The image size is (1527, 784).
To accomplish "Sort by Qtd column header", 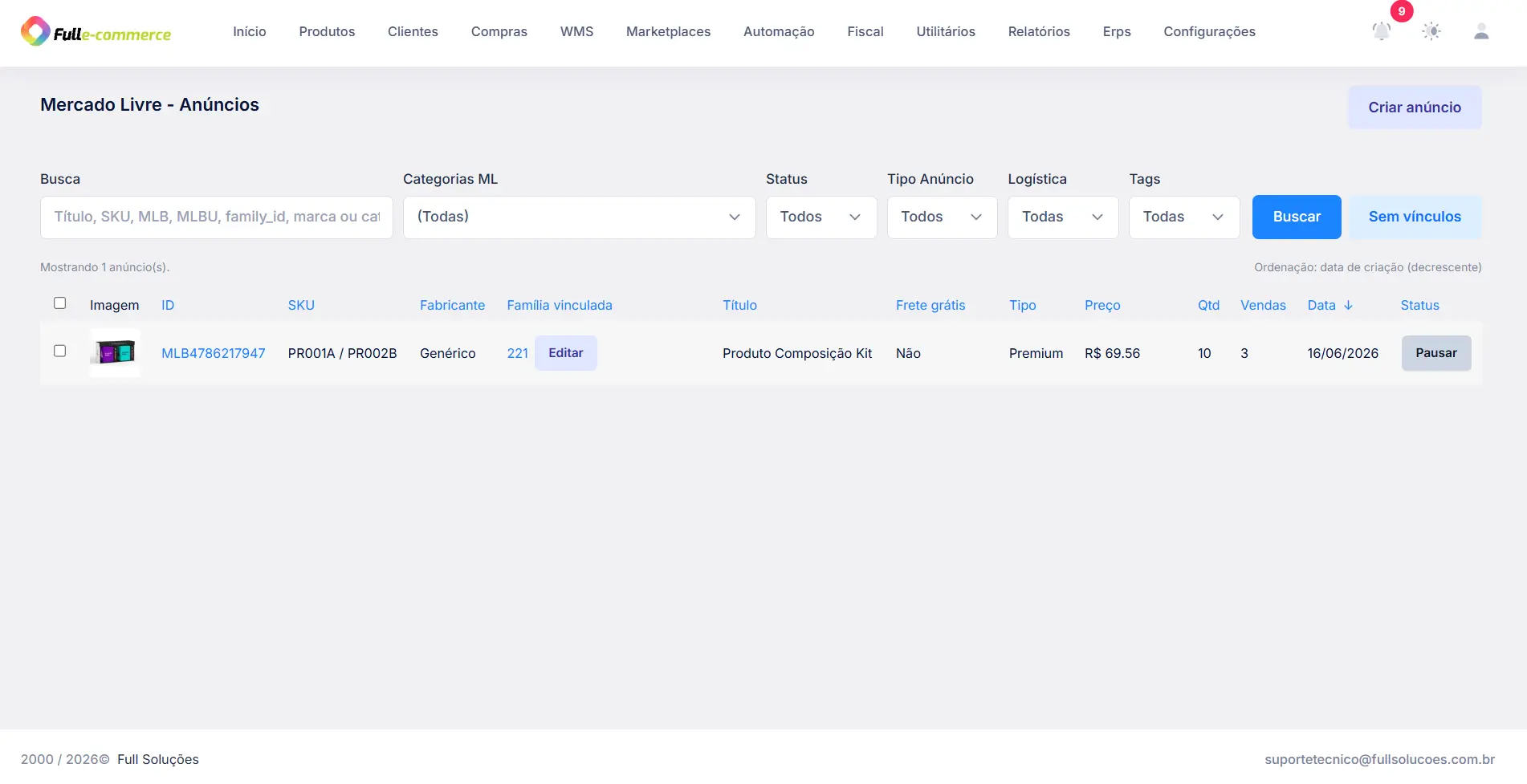I will (x=1208, y=305).
